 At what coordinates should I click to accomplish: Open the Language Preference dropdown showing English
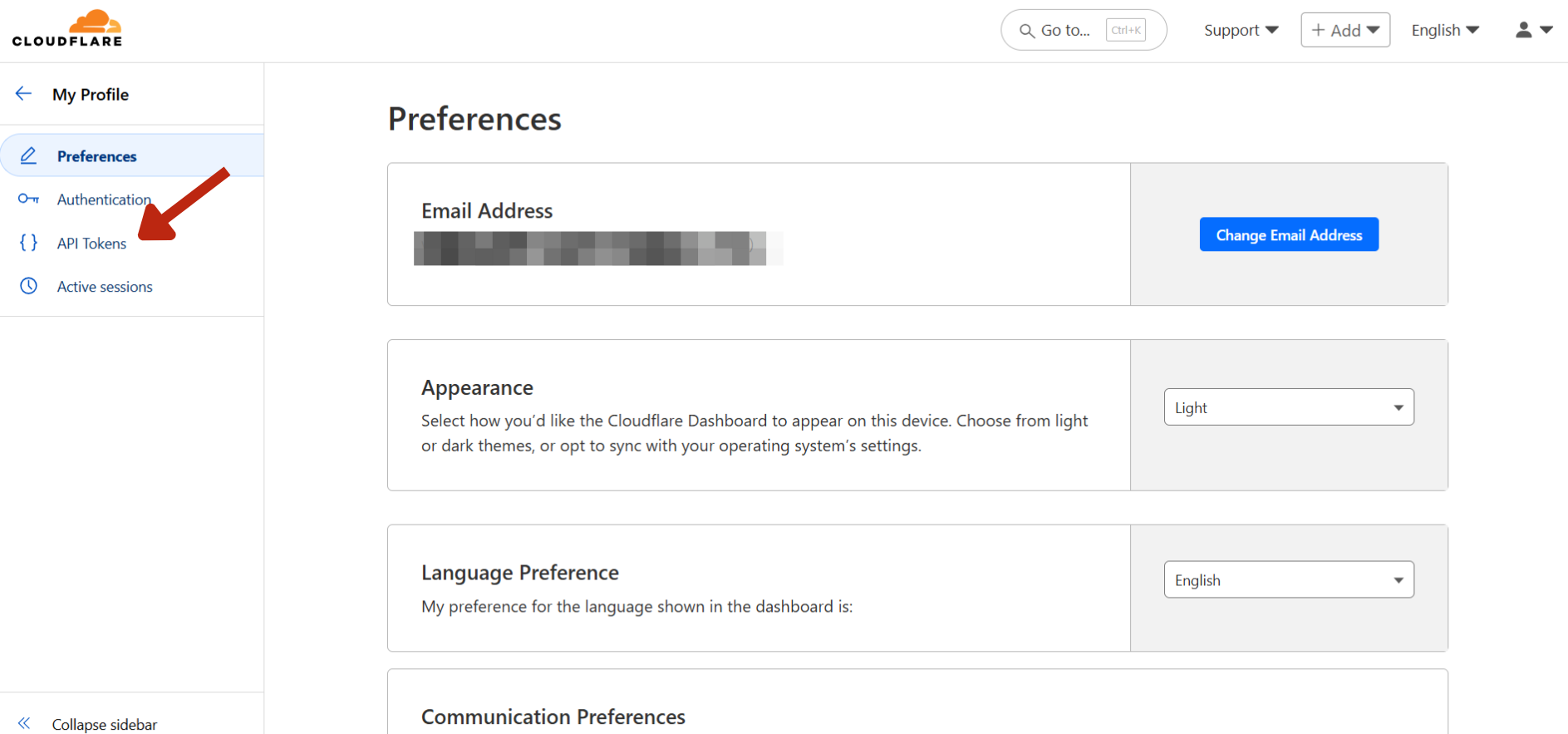click(x=1289, y=579)
